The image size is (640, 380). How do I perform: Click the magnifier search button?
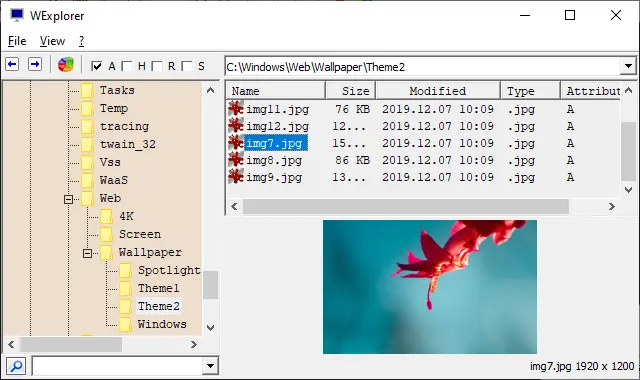16,366
